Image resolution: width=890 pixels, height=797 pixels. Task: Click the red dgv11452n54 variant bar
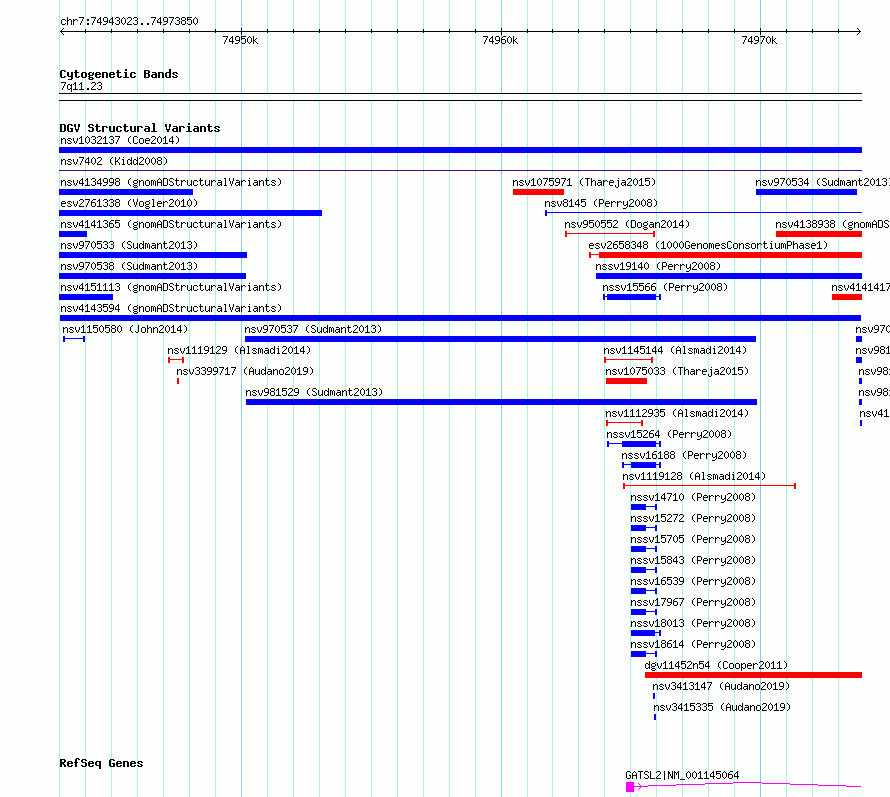753,675
